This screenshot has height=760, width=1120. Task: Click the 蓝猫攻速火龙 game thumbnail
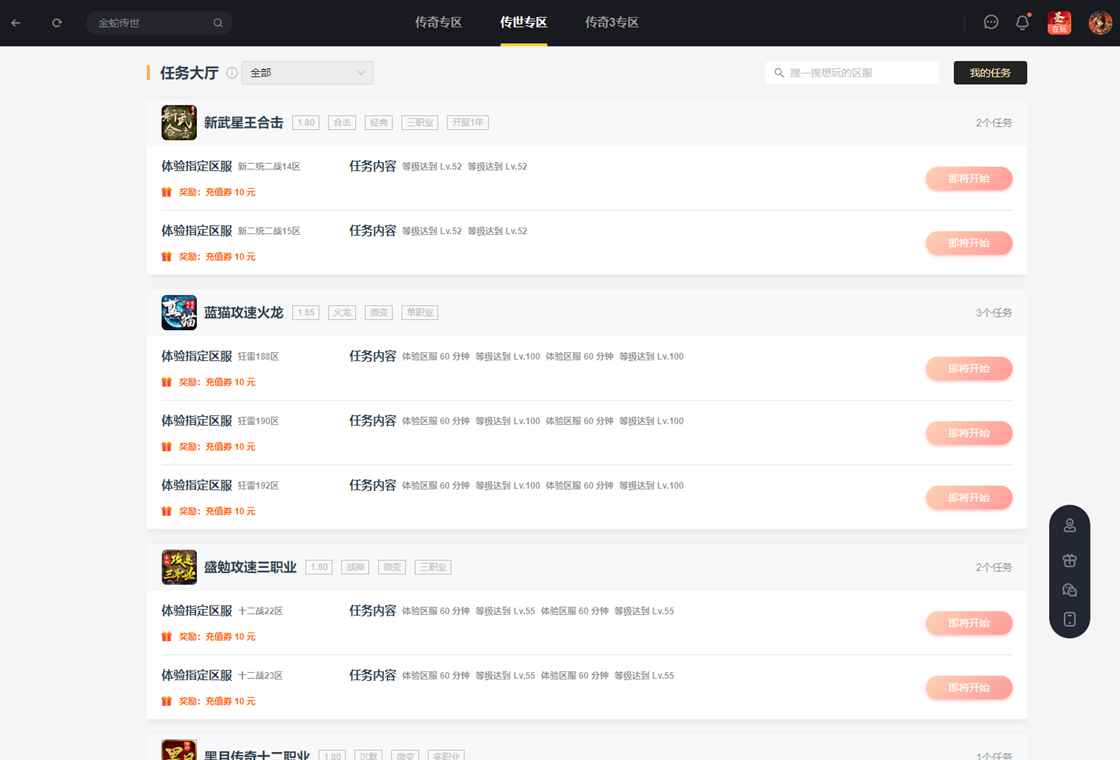[179, 312]
